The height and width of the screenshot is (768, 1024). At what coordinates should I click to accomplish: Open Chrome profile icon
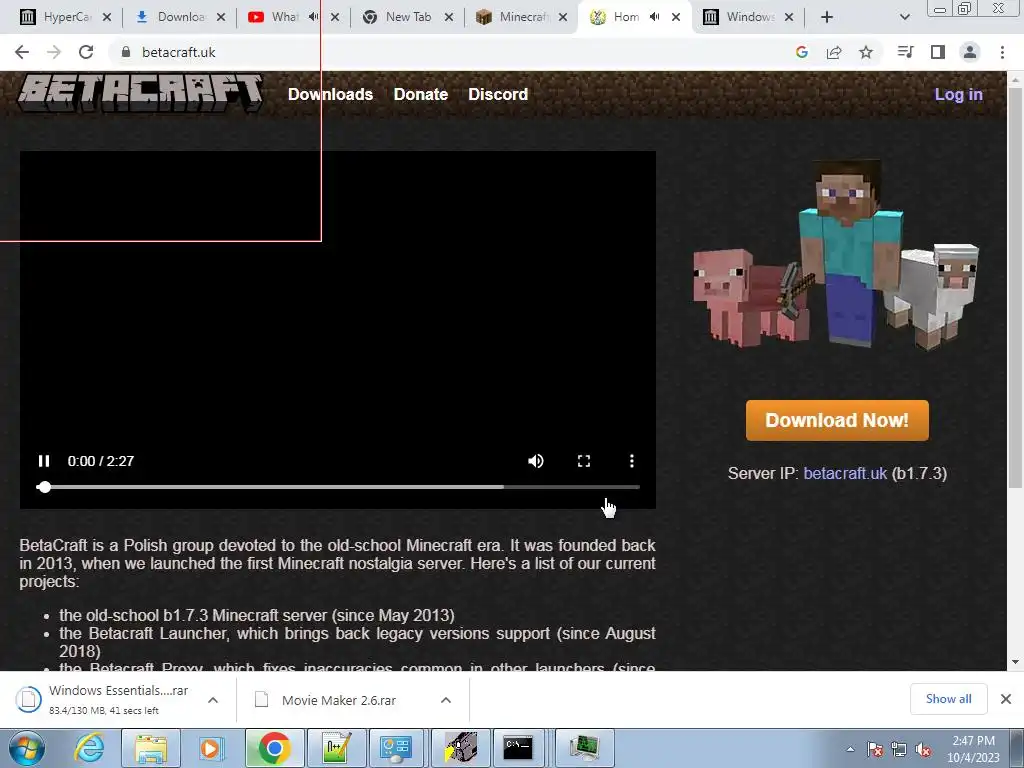point(970,52)
